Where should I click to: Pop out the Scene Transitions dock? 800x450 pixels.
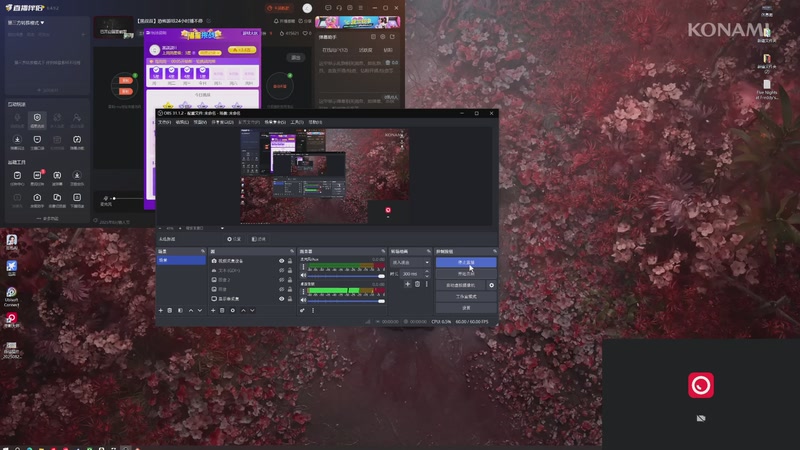click(x=429, y=251)
